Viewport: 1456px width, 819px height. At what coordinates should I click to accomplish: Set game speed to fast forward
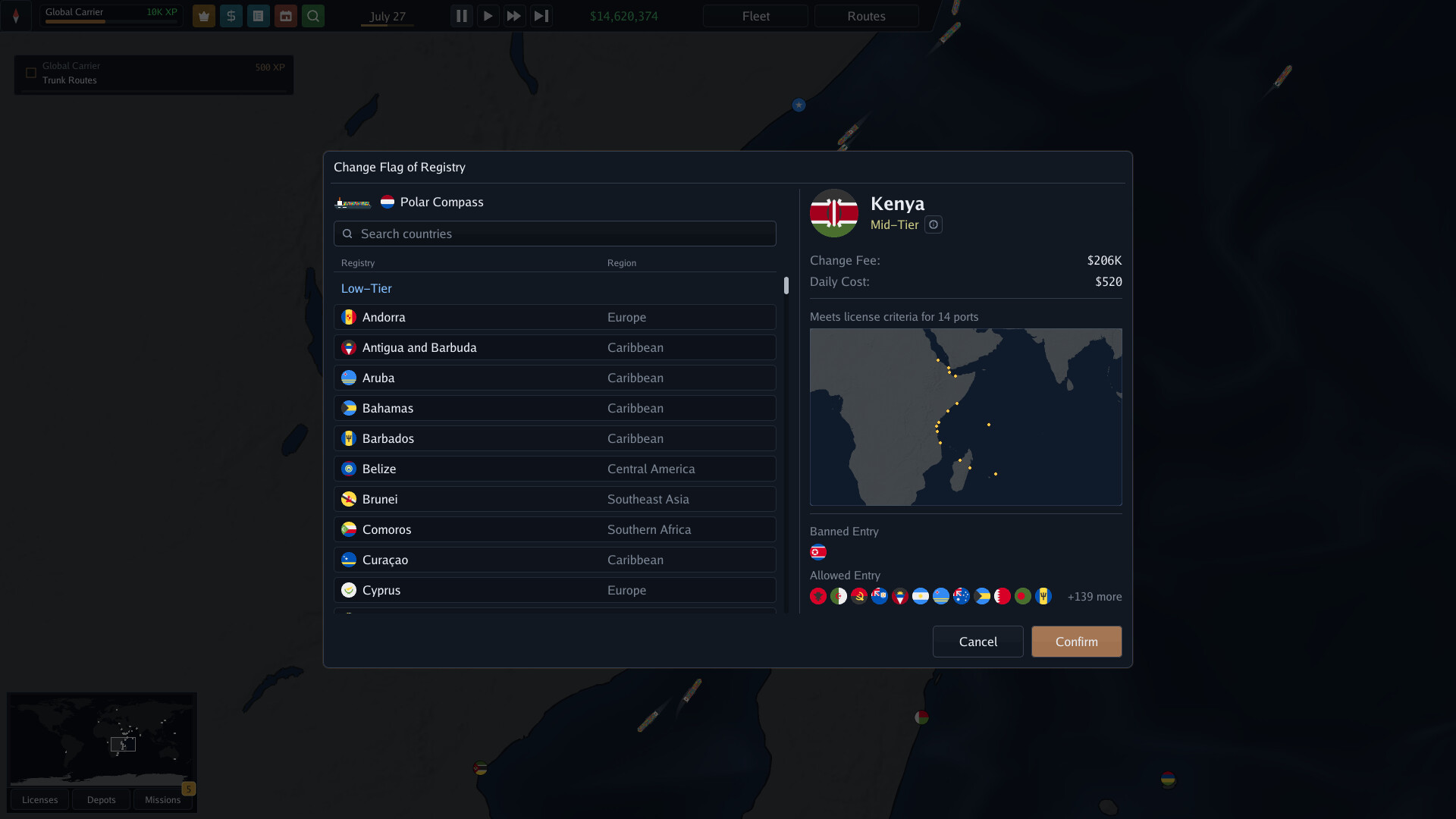coord(514,16)
